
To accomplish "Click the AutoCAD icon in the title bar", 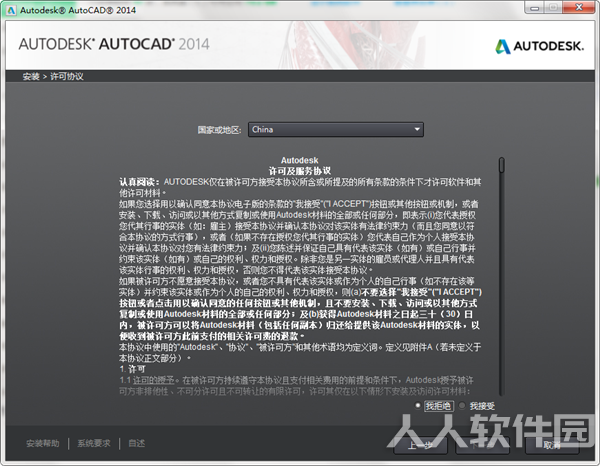I will 11,10.
